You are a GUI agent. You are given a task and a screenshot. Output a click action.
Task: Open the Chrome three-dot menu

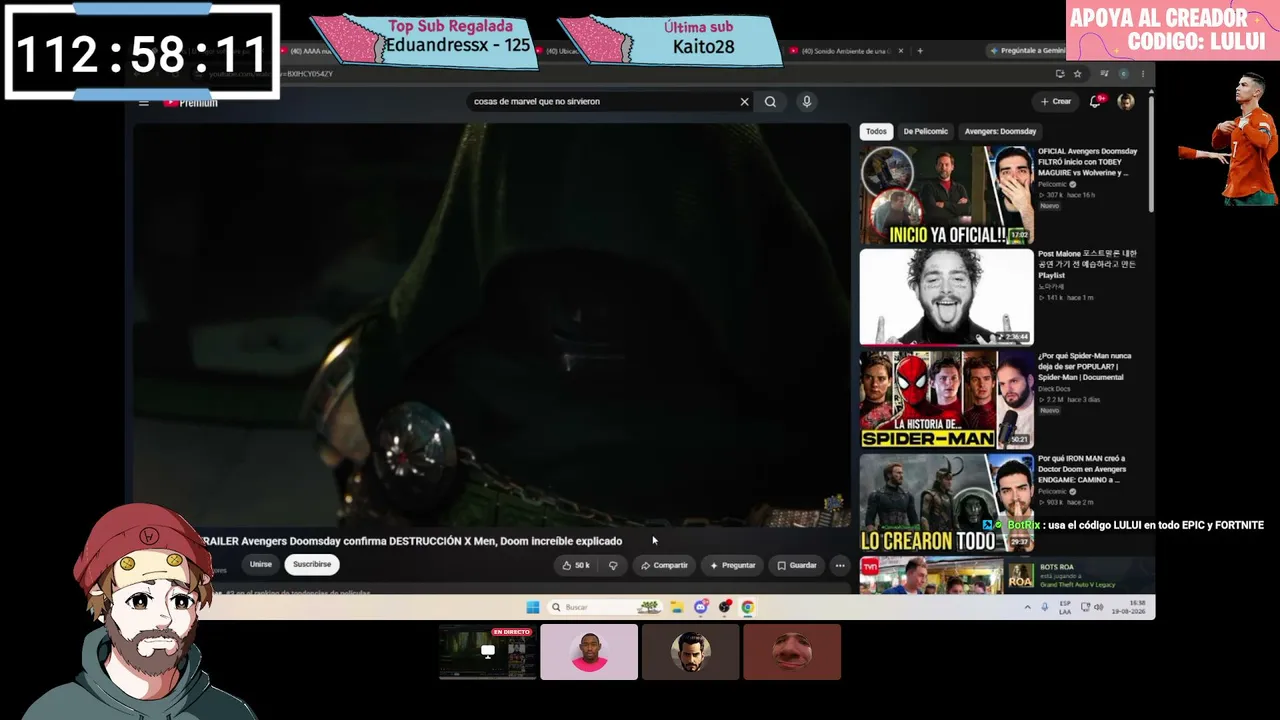click(1143, 74)
